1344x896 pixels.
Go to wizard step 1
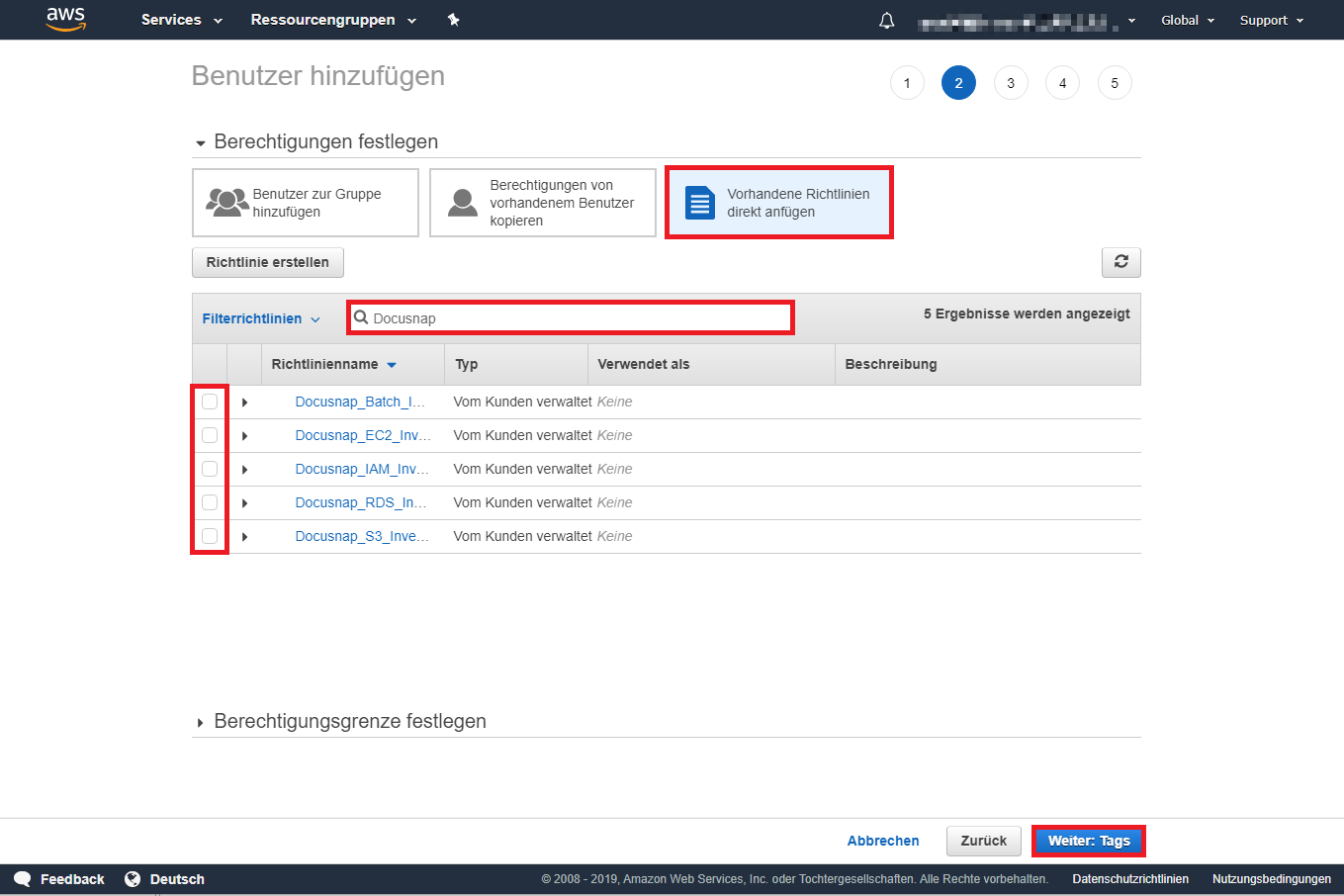click(x=907, y=83)
